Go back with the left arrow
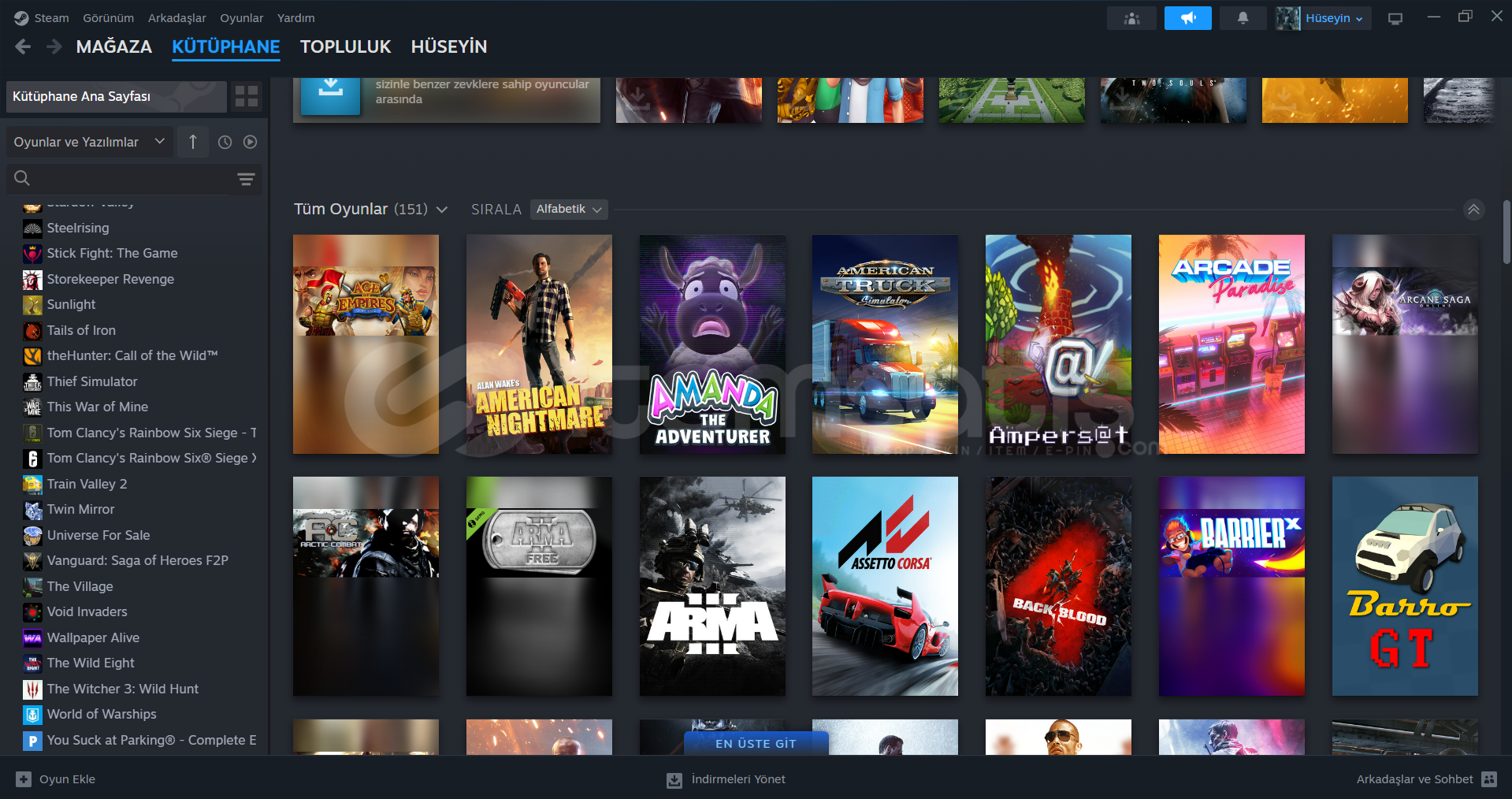Screen dimensions: 1512x799 [23, 46]
